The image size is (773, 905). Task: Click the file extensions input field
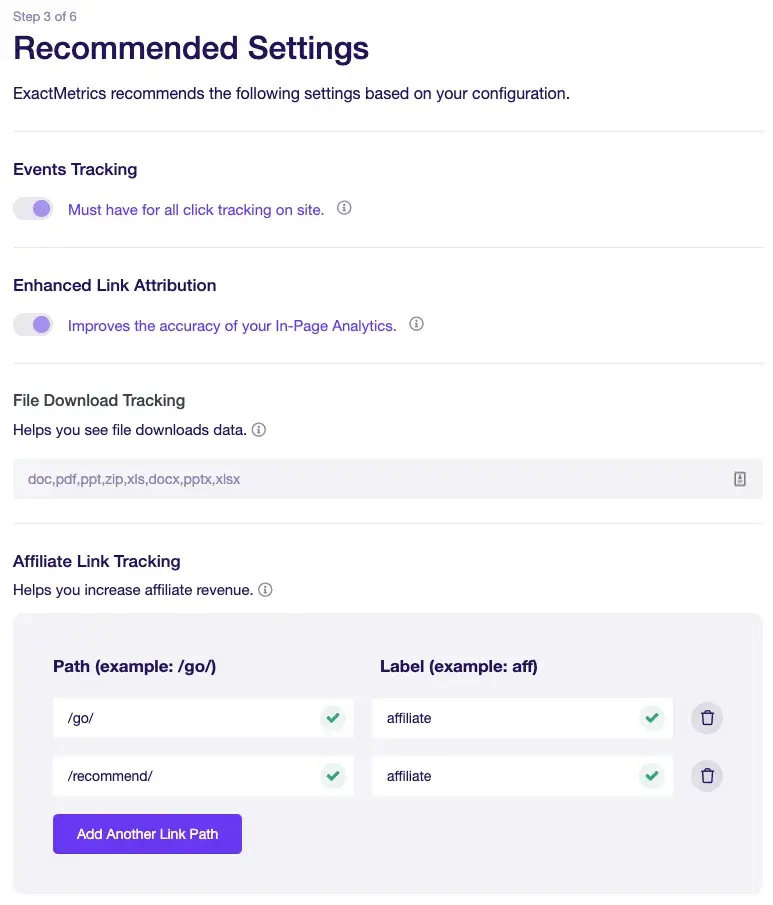[x=370, y=479]
